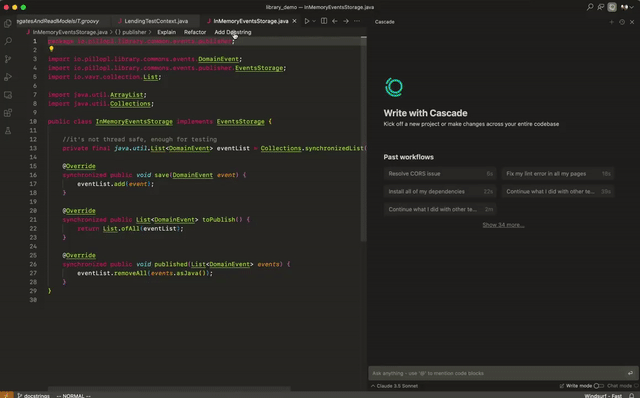Viewport: 640px width, 398px height.
Task: Click the Show 34 more link
Action: [x=503, y=225]
